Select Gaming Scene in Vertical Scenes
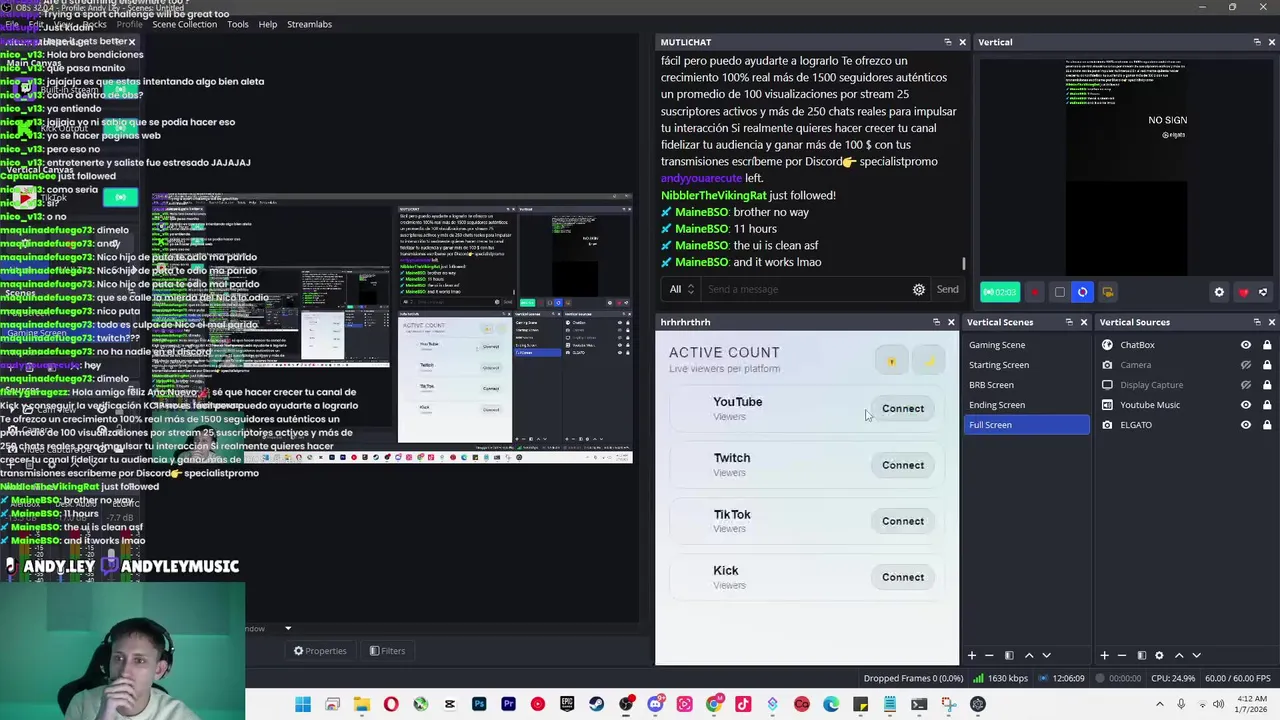The height and width of the screenshot is (720, 1280). [1027, 345]
